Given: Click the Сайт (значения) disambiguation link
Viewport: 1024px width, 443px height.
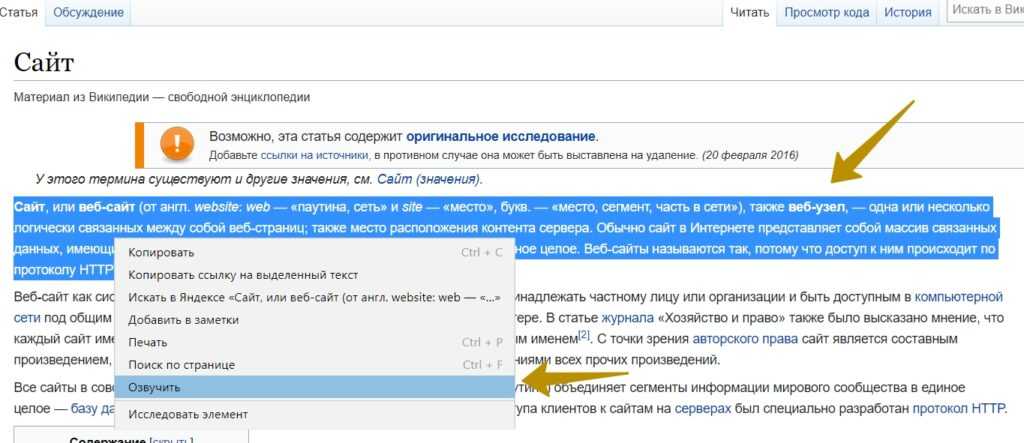Looking at the screenshot, I should click(428, 179).
